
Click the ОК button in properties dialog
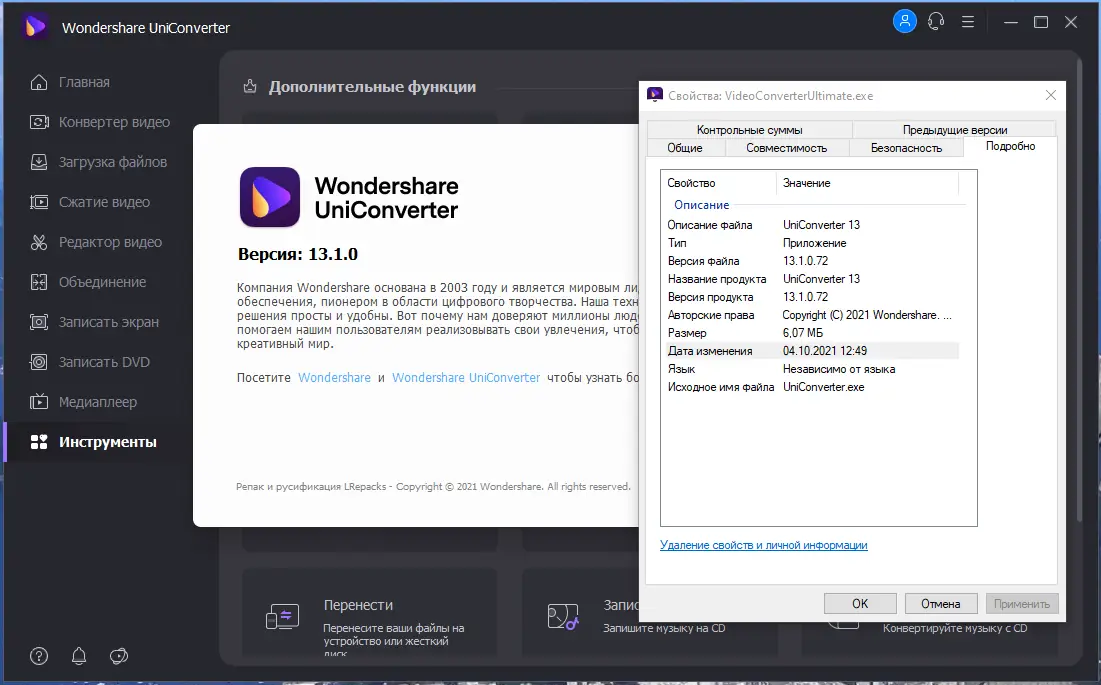click(860, 603)
